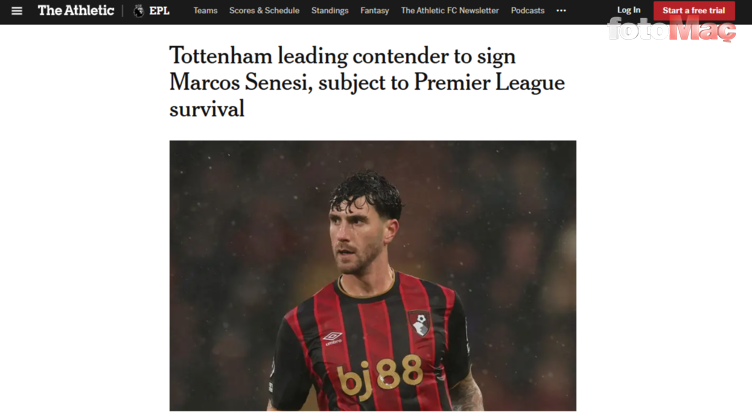This screenshot has height=416, width=752.
Task: Click the fotoMaç watermark logo
Action: click(x=671, y=29)
